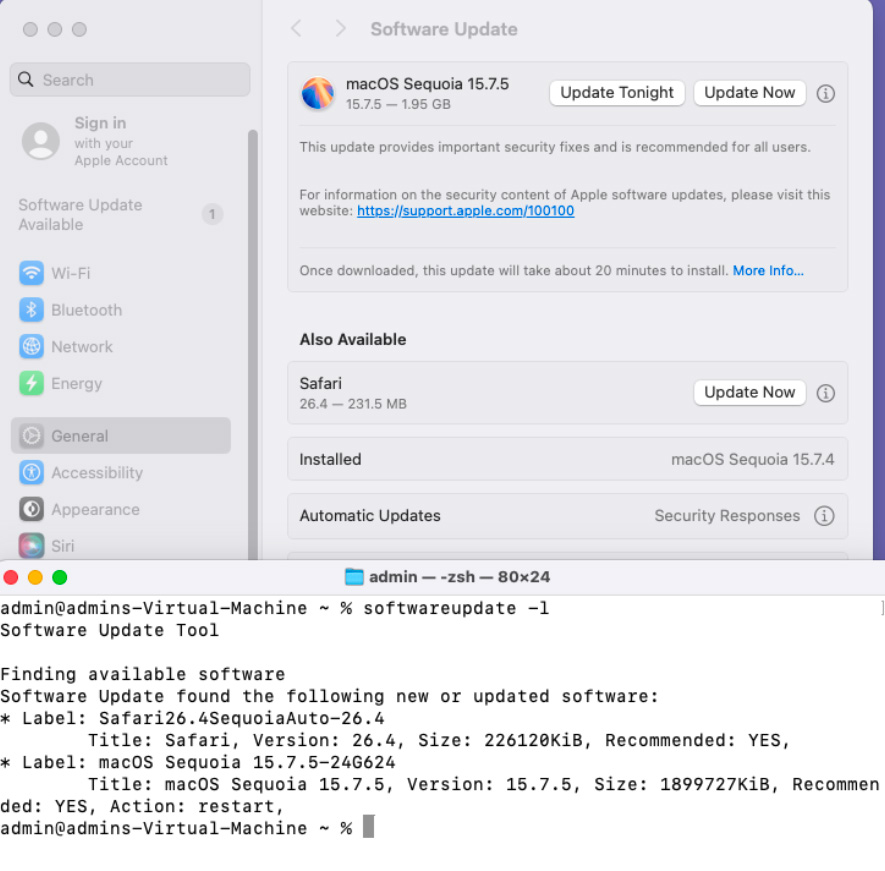Click the More Info… link
Screen dimensions: 885x871
pyautogui.click(x=768, y=271)
